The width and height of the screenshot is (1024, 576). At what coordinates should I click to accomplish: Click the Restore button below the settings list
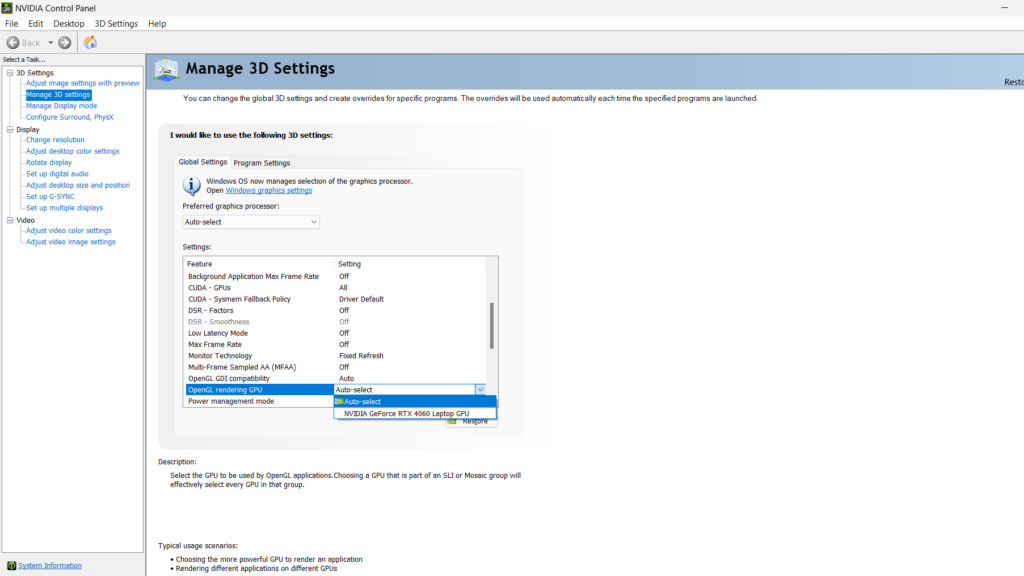[x=470, y=421]
